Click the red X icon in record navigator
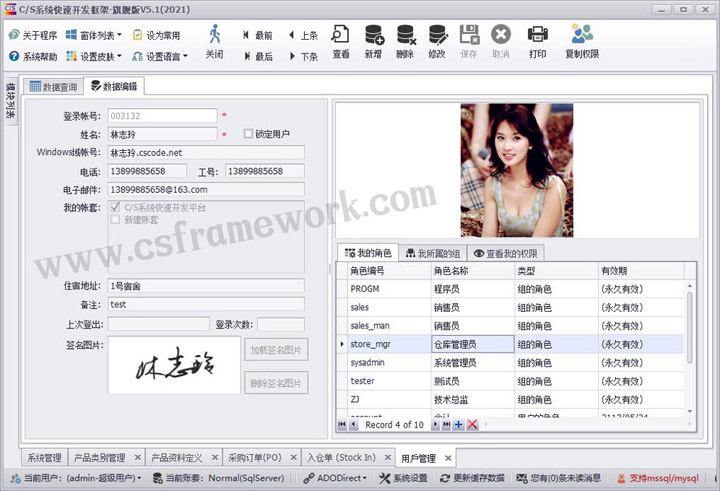Screen dimensions: 720x491 pos(472,425)
